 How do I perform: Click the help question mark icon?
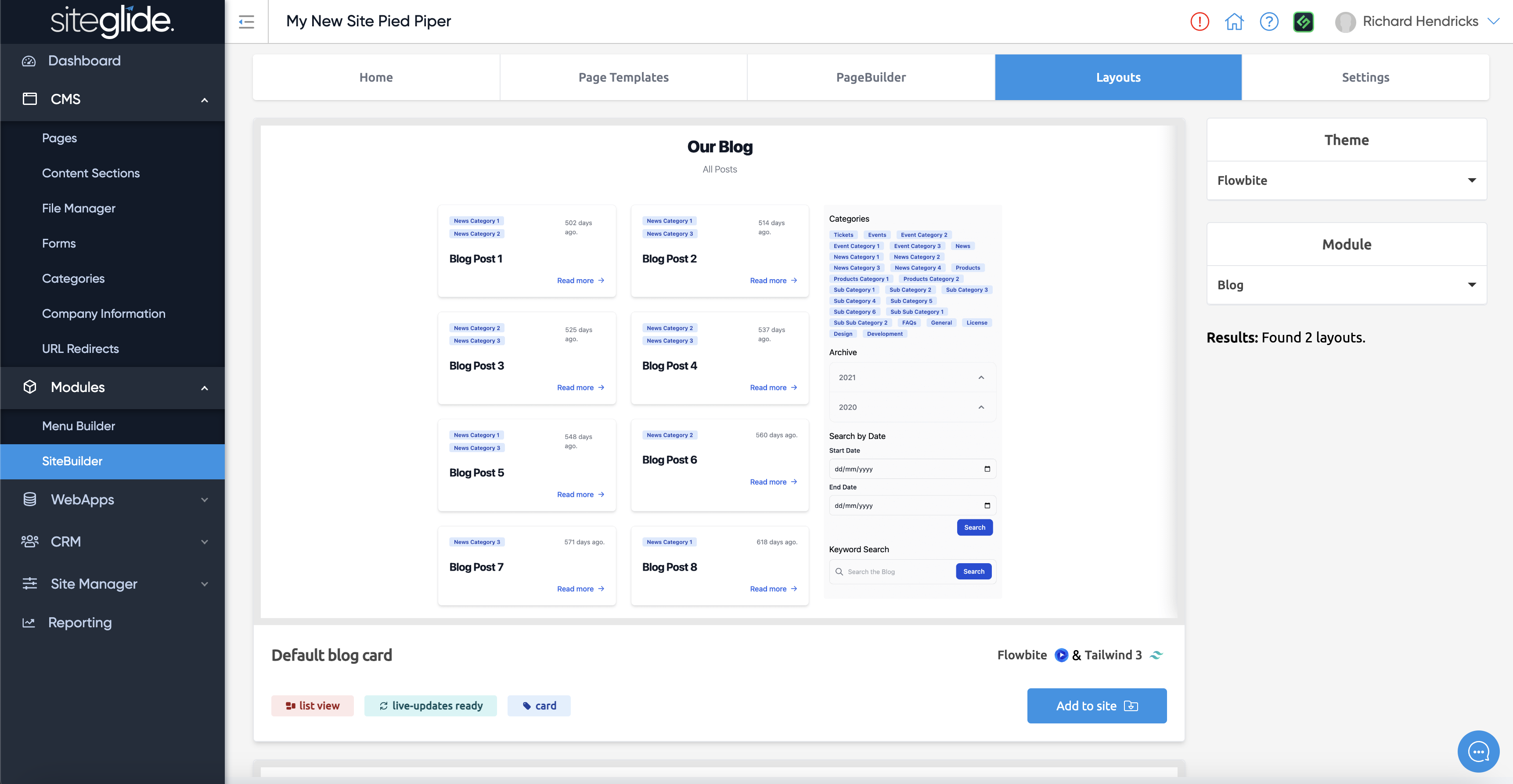click(x=1269, y=22)
